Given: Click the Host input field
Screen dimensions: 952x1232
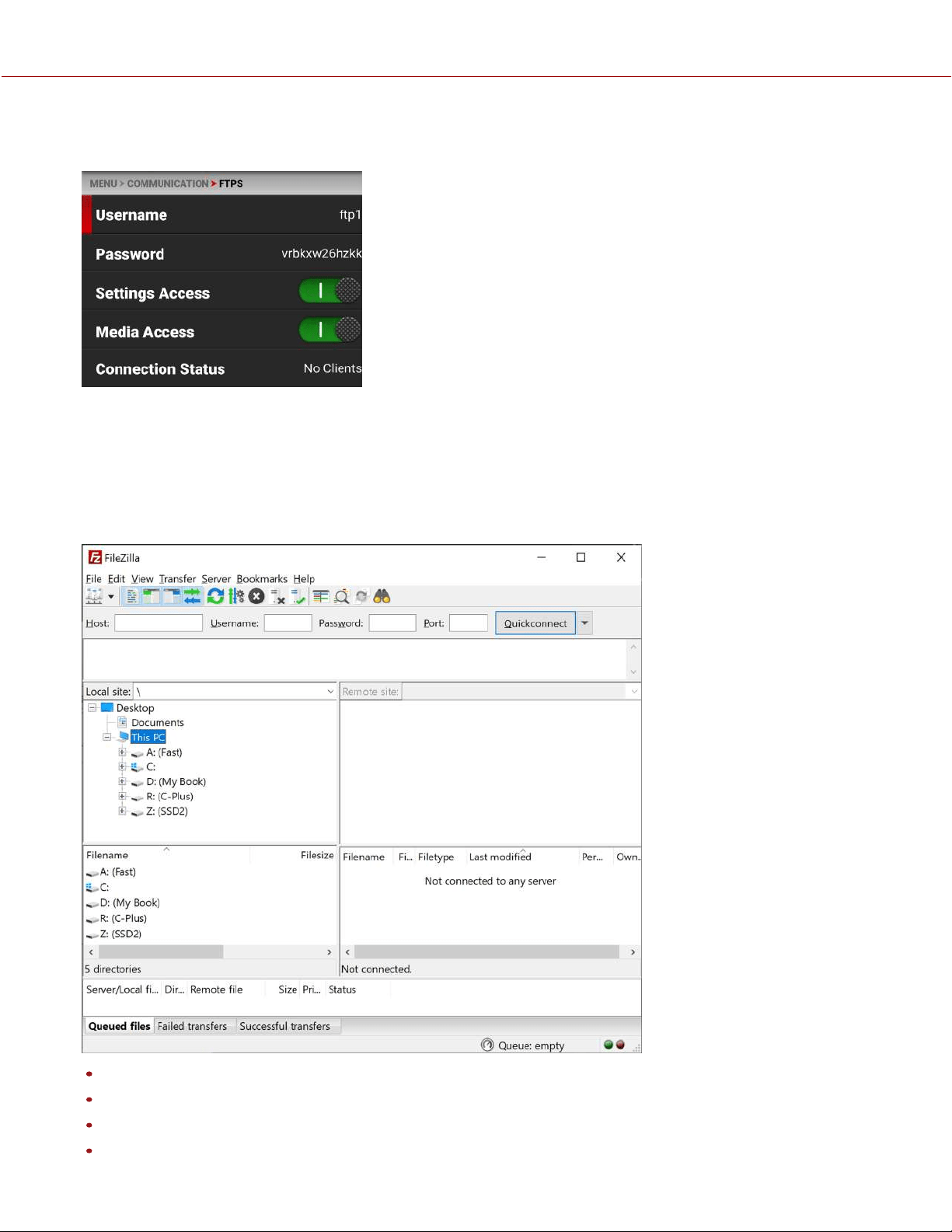Looking at the screenshot, I should (x=159, y=623).
